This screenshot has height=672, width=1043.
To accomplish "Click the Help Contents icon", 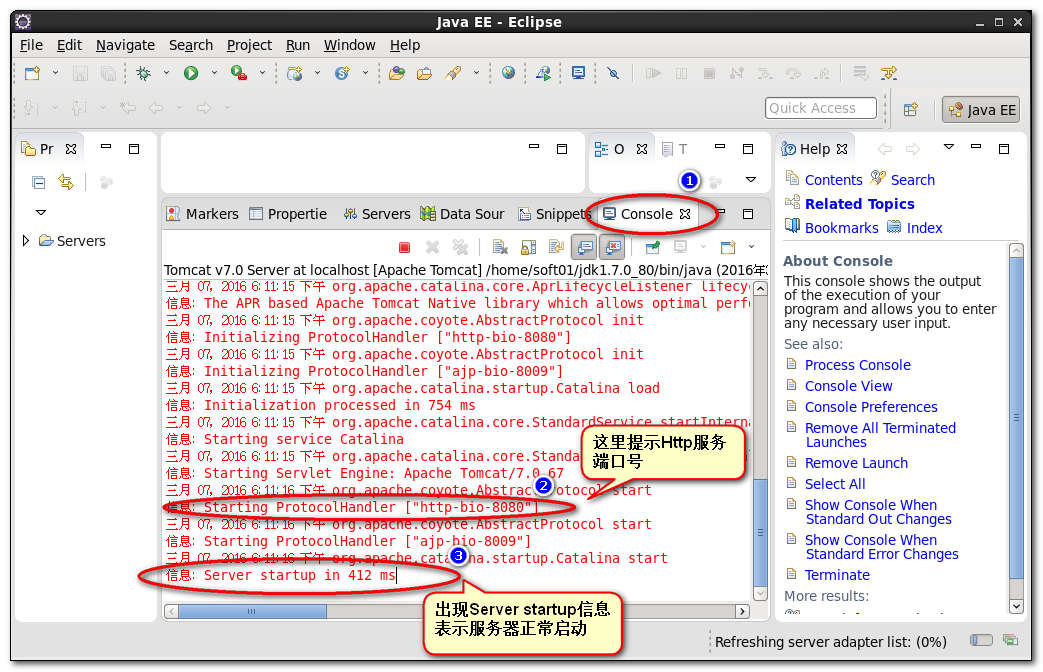I will point(792,178).
